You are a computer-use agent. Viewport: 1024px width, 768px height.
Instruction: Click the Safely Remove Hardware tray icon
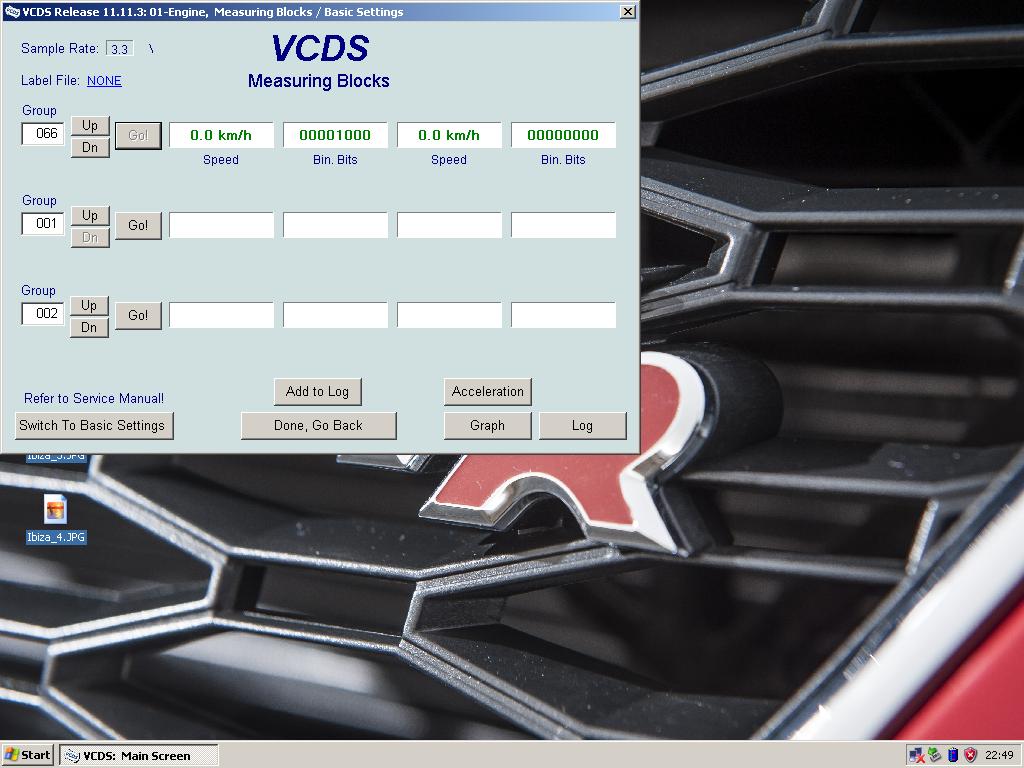[934, 755]
